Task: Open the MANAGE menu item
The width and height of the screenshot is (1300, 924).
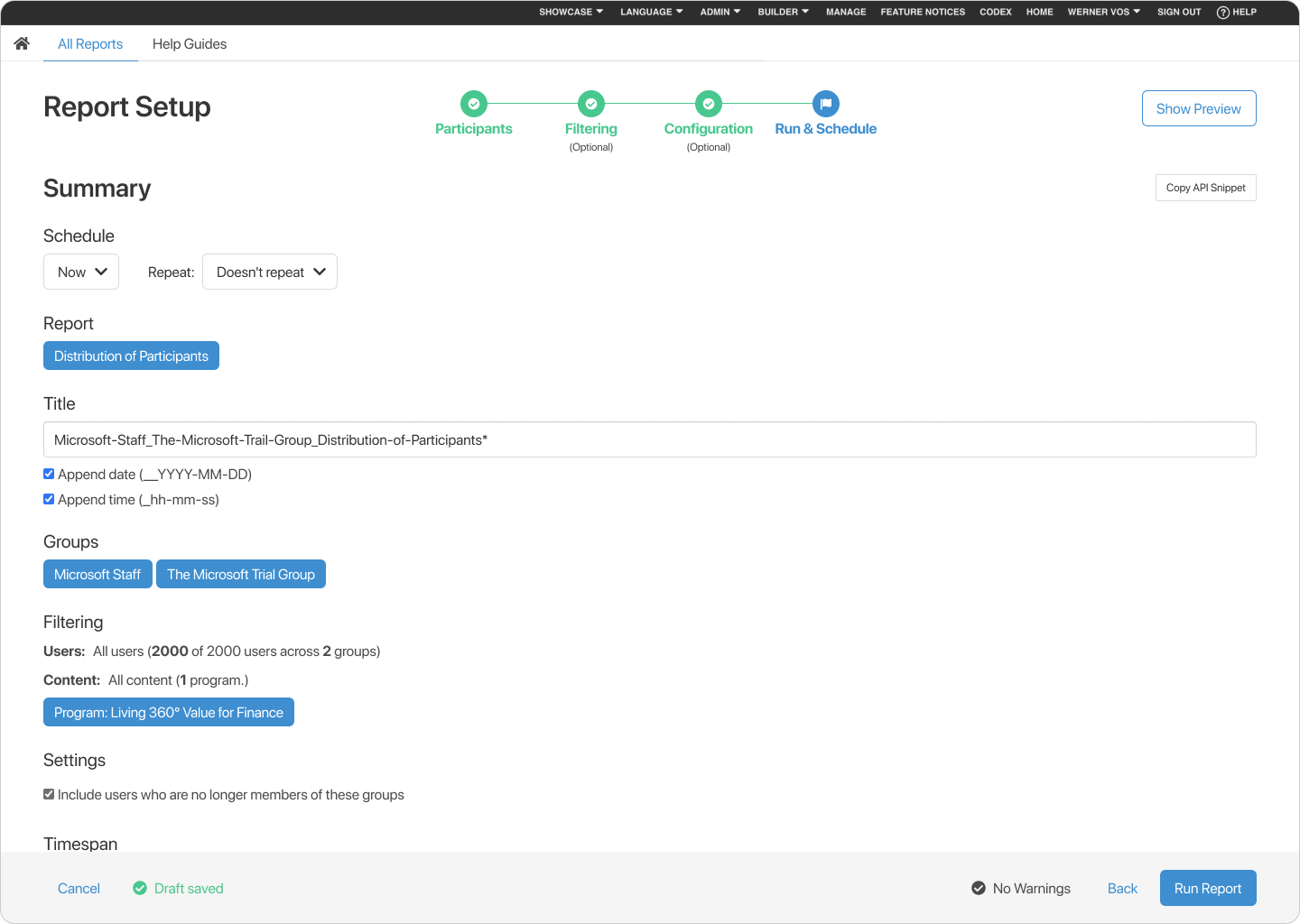Action: pyautogui.click(x=845, y=12)
